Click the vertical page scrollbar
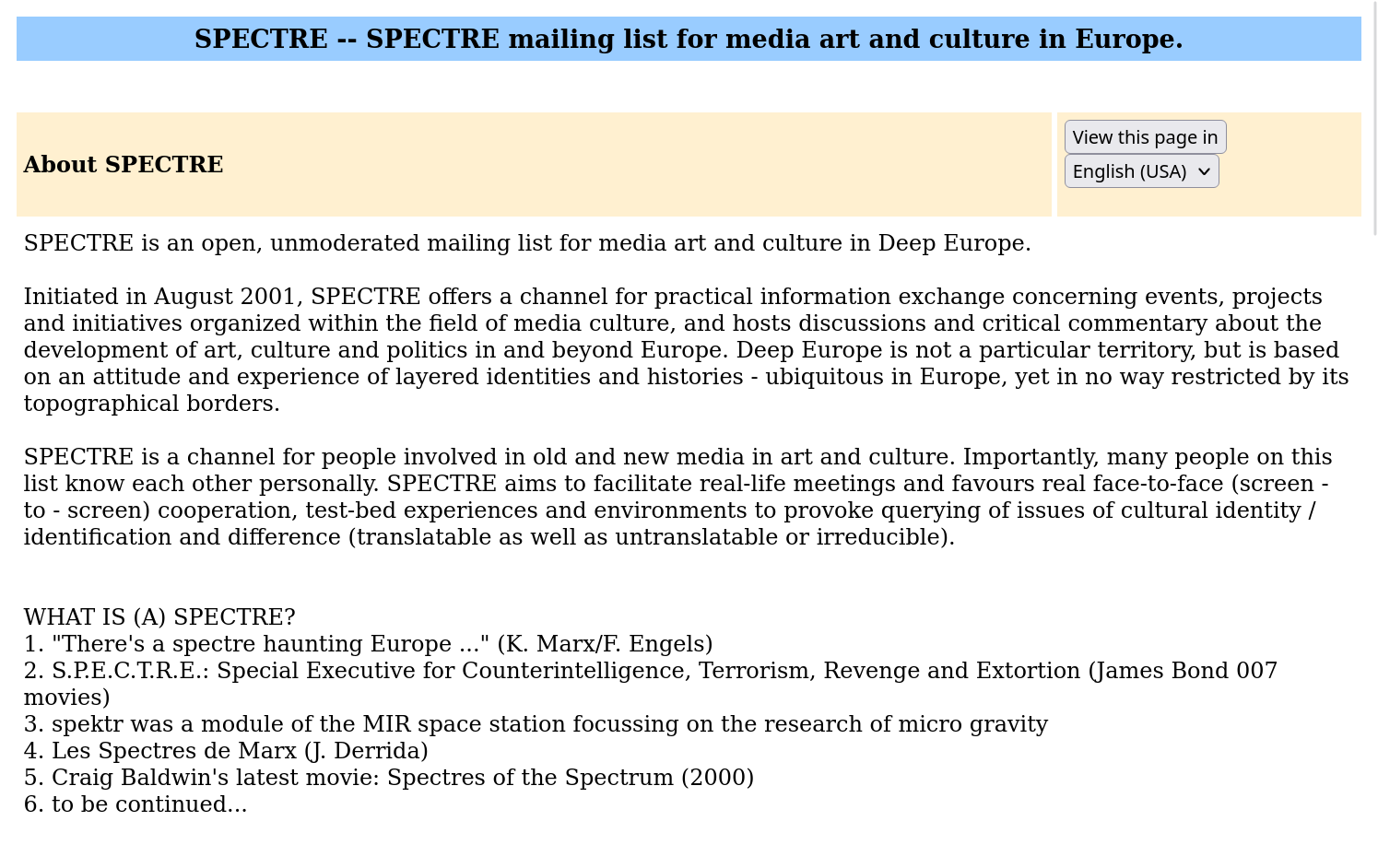The height and width of the screenshot is (868, 1378). click(x=1374, y=120)
